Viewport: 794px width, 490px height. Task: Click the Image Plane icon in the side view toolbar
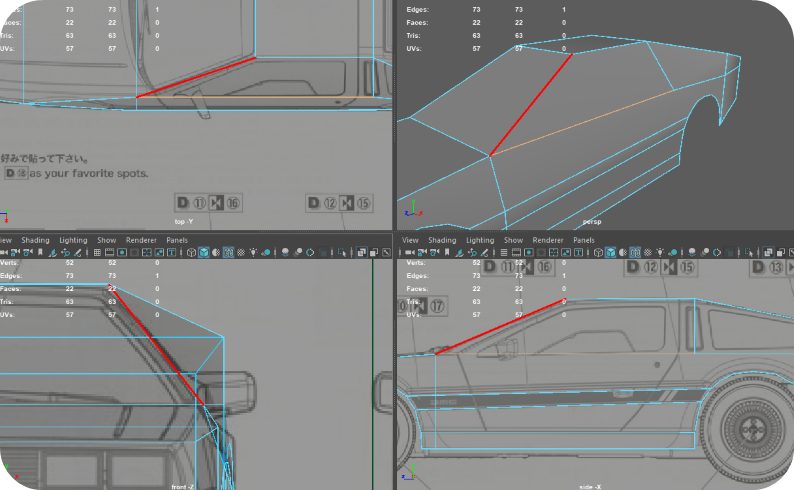click(459, 252)
